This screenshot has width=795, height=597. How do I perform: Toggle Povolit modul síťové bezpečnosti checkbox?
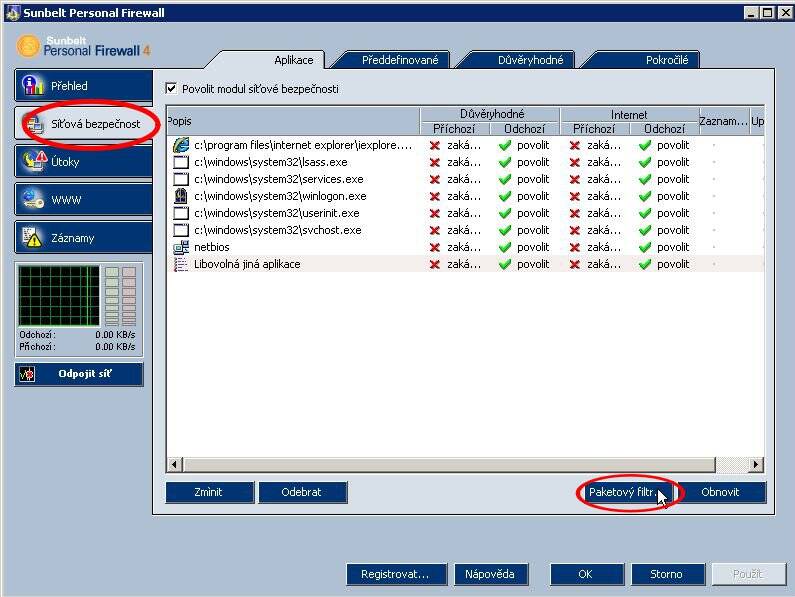click(x=171, y=89)
